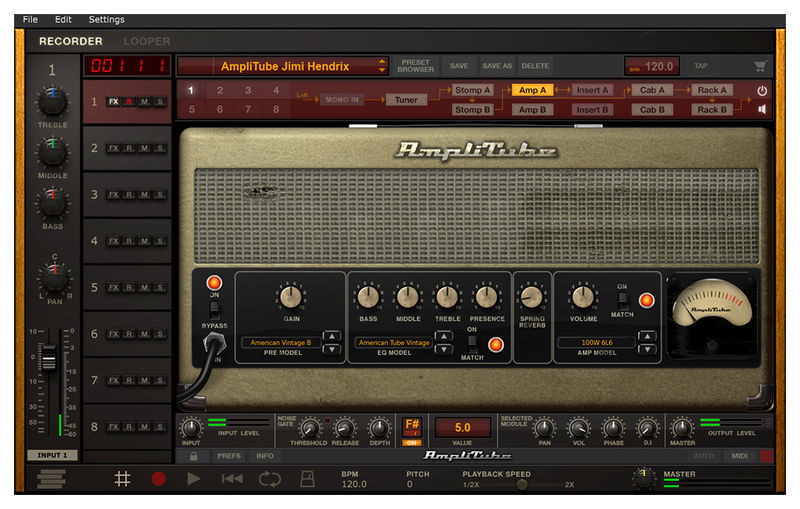Viewport: 800px width, 509px height.
Task: Toggle the amp ON red power light
Action: [214, 283]
